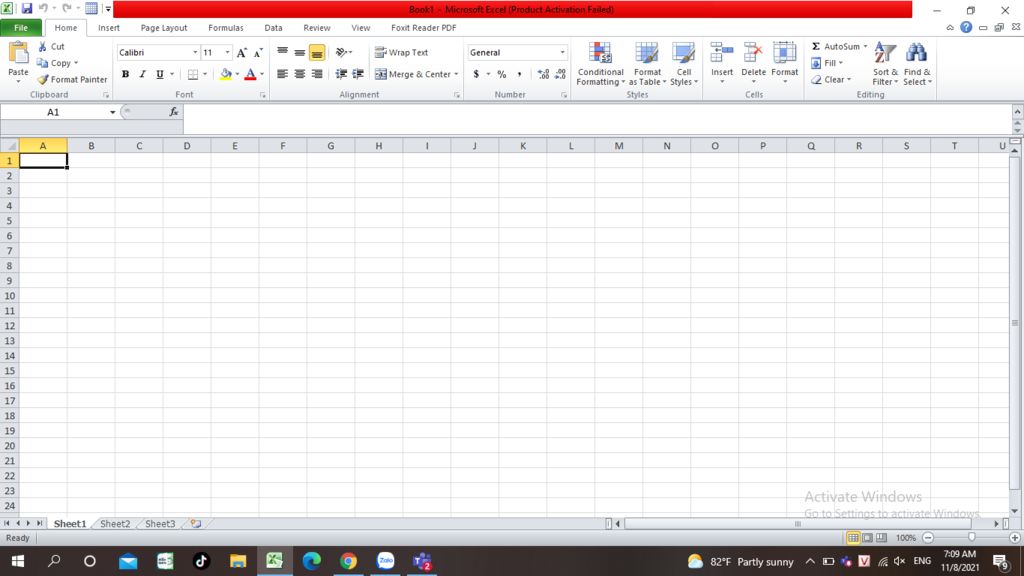Click the Orientation text rotation icon

tap(342, 52)
